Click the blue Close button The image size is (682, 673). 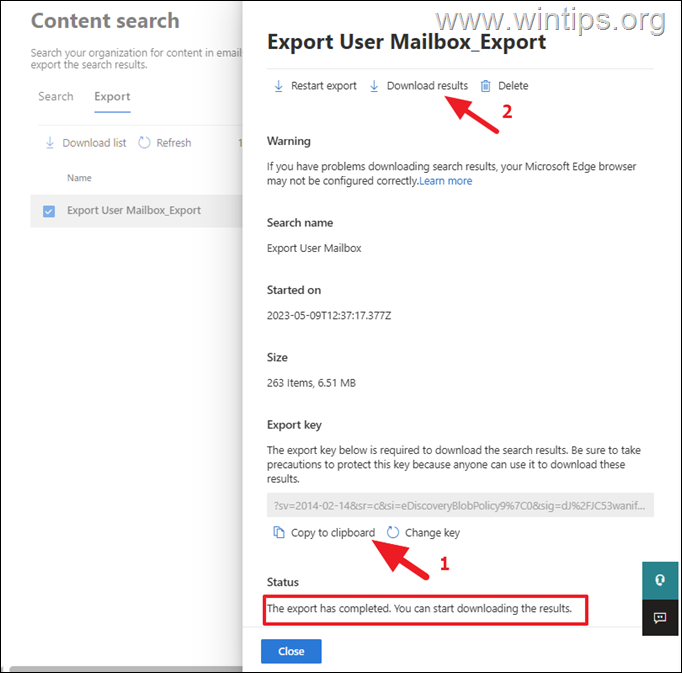coord(291,651)
